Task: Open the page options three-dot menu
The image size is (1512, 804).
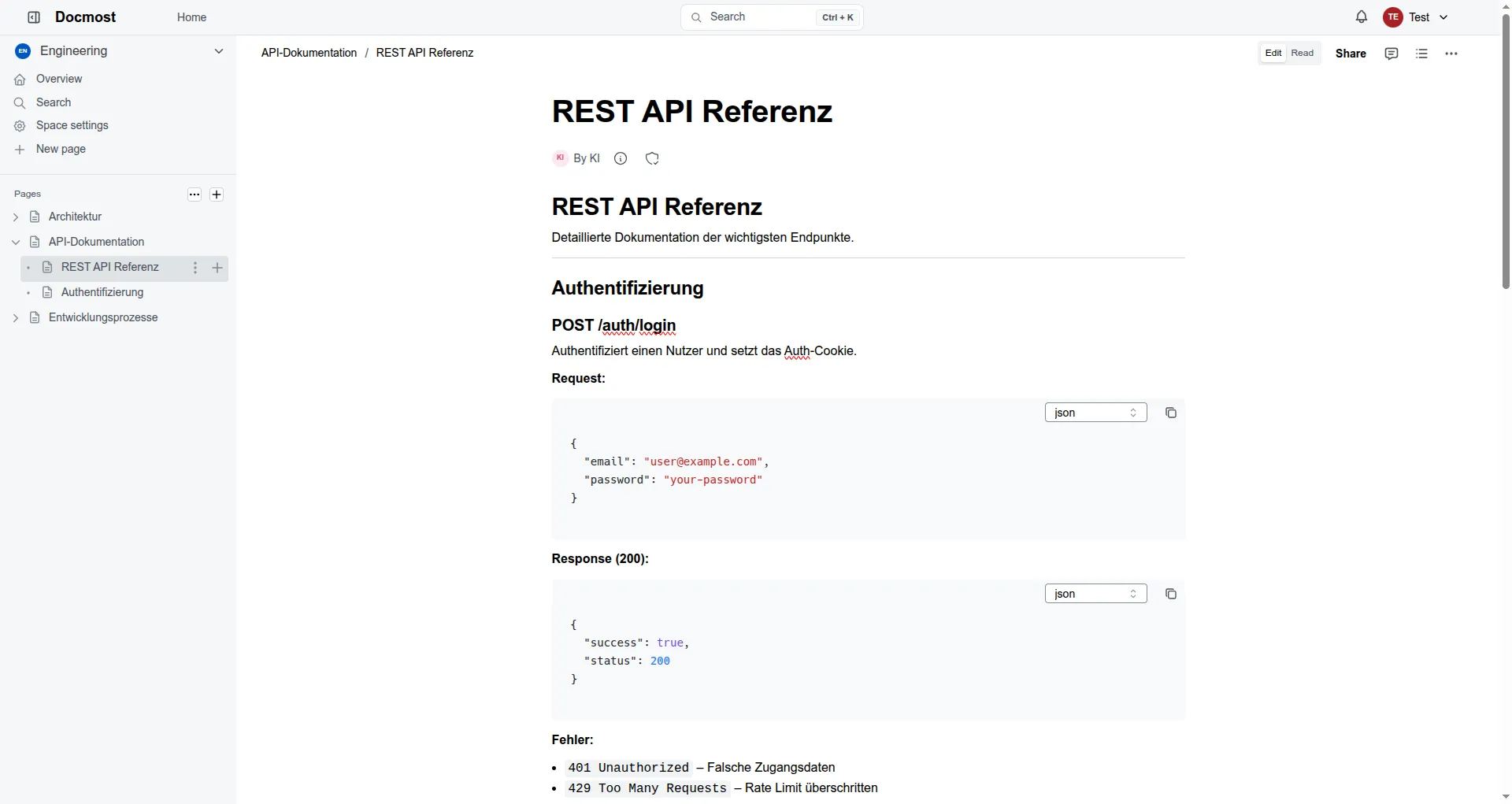Action: (x=1451, y=54)
